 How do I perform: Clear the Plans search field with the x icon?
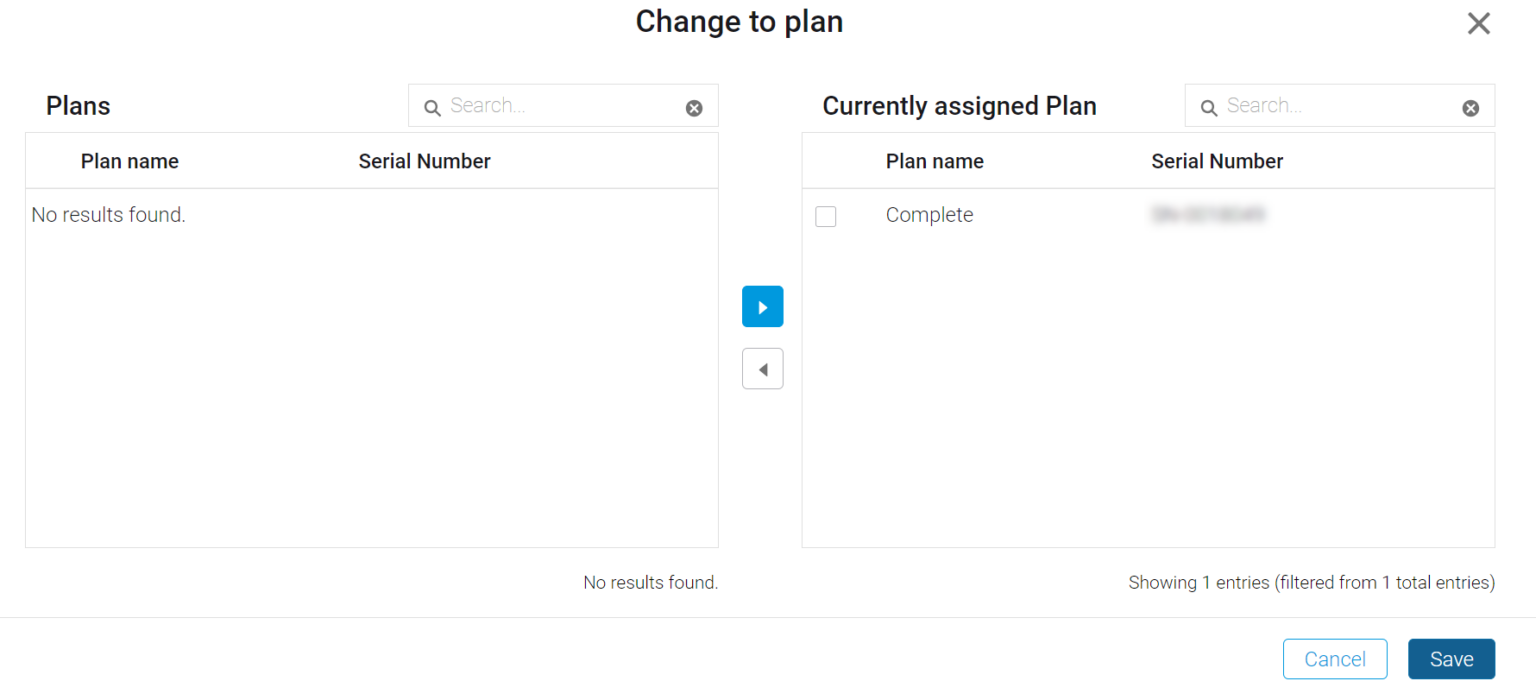click(x=694, y=108)
